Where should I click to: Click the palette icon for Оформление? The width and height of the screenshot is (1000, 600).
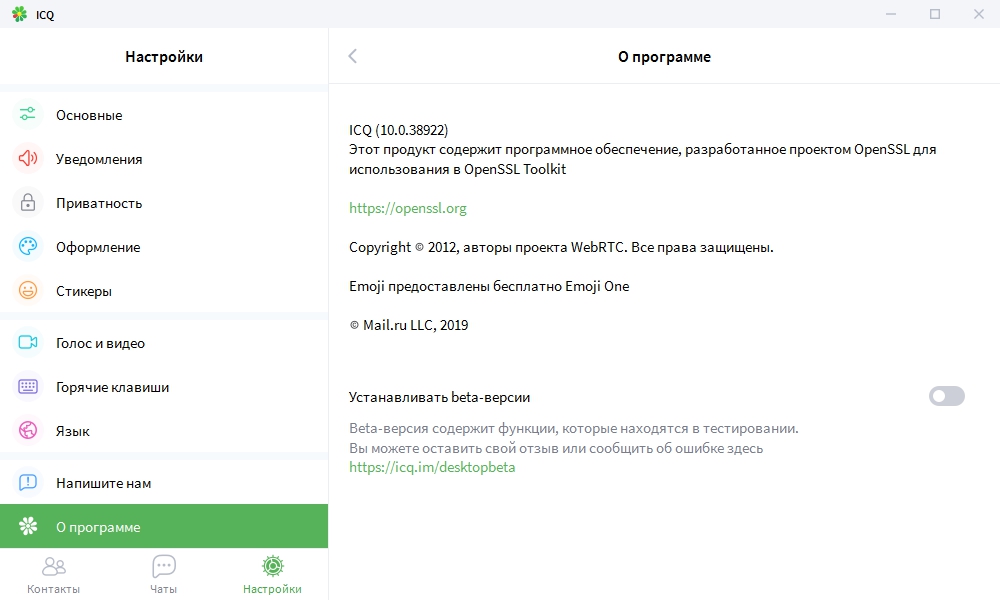27,247
